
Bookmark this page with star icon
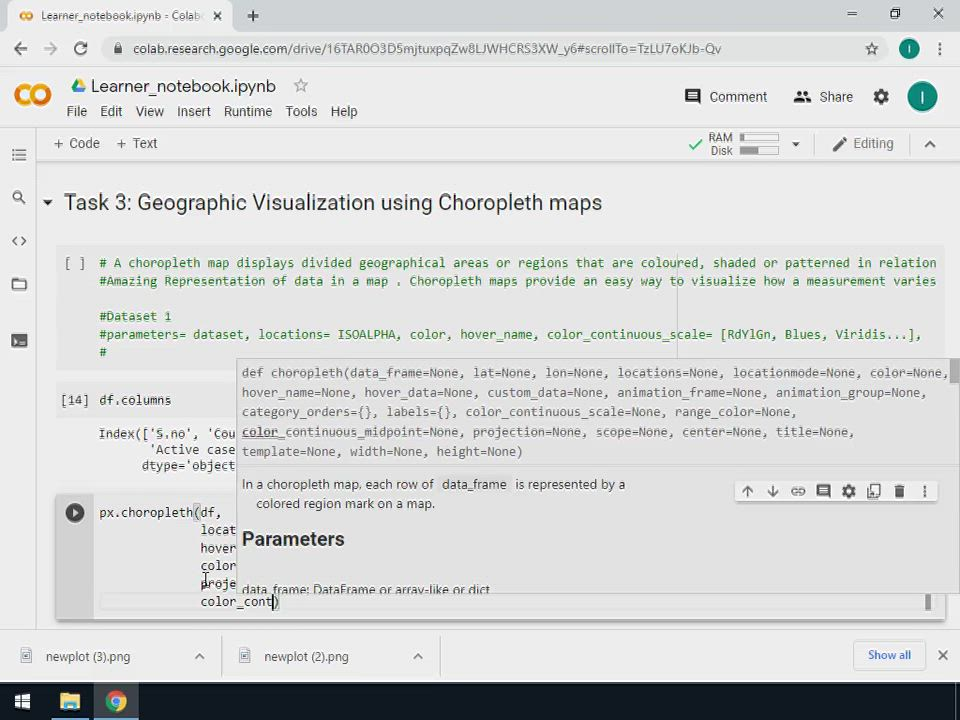click(872, 49)
